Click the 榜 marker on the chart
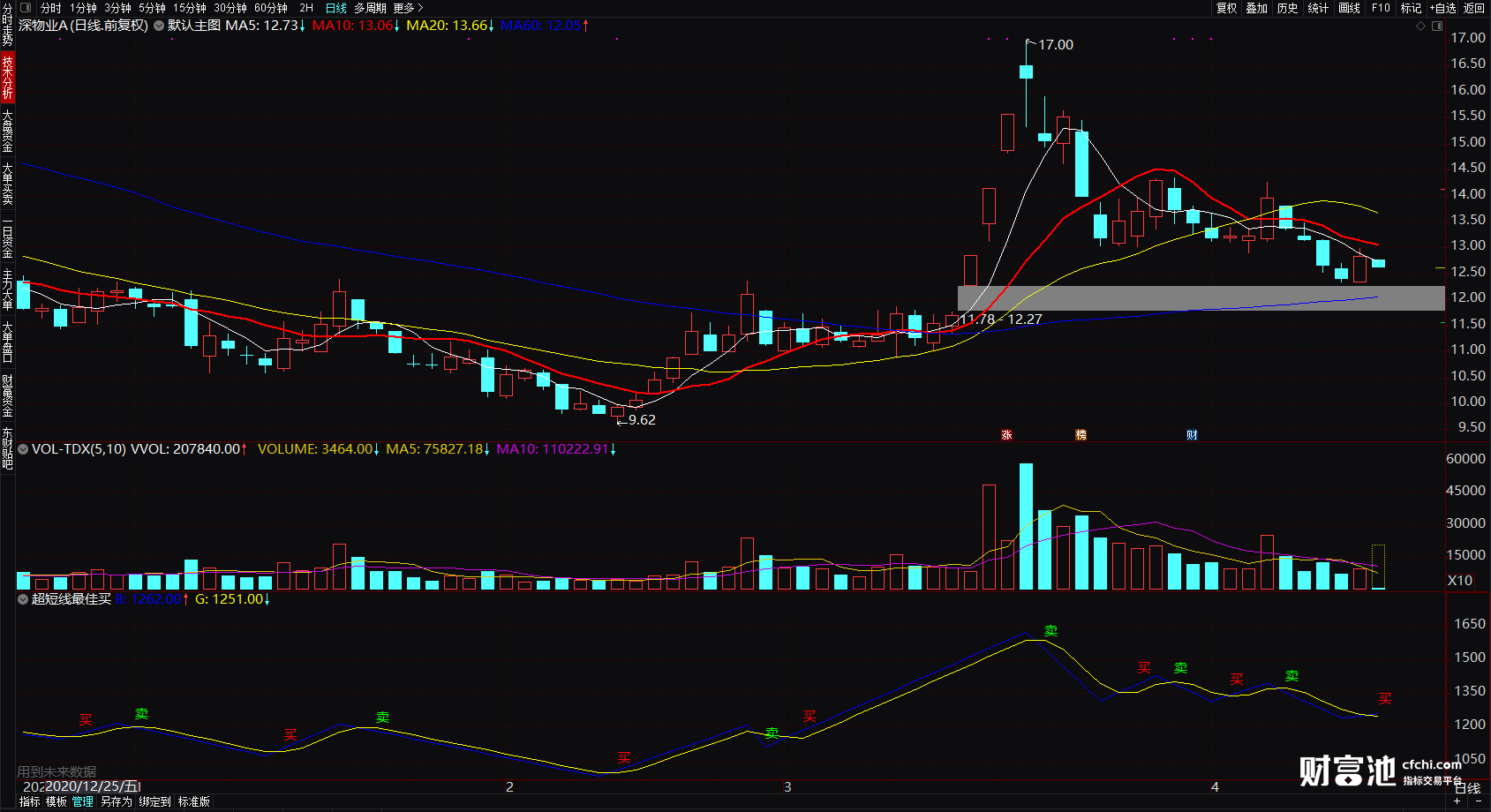Viewport: 1491px width, 812px height. click(1081, 435)
